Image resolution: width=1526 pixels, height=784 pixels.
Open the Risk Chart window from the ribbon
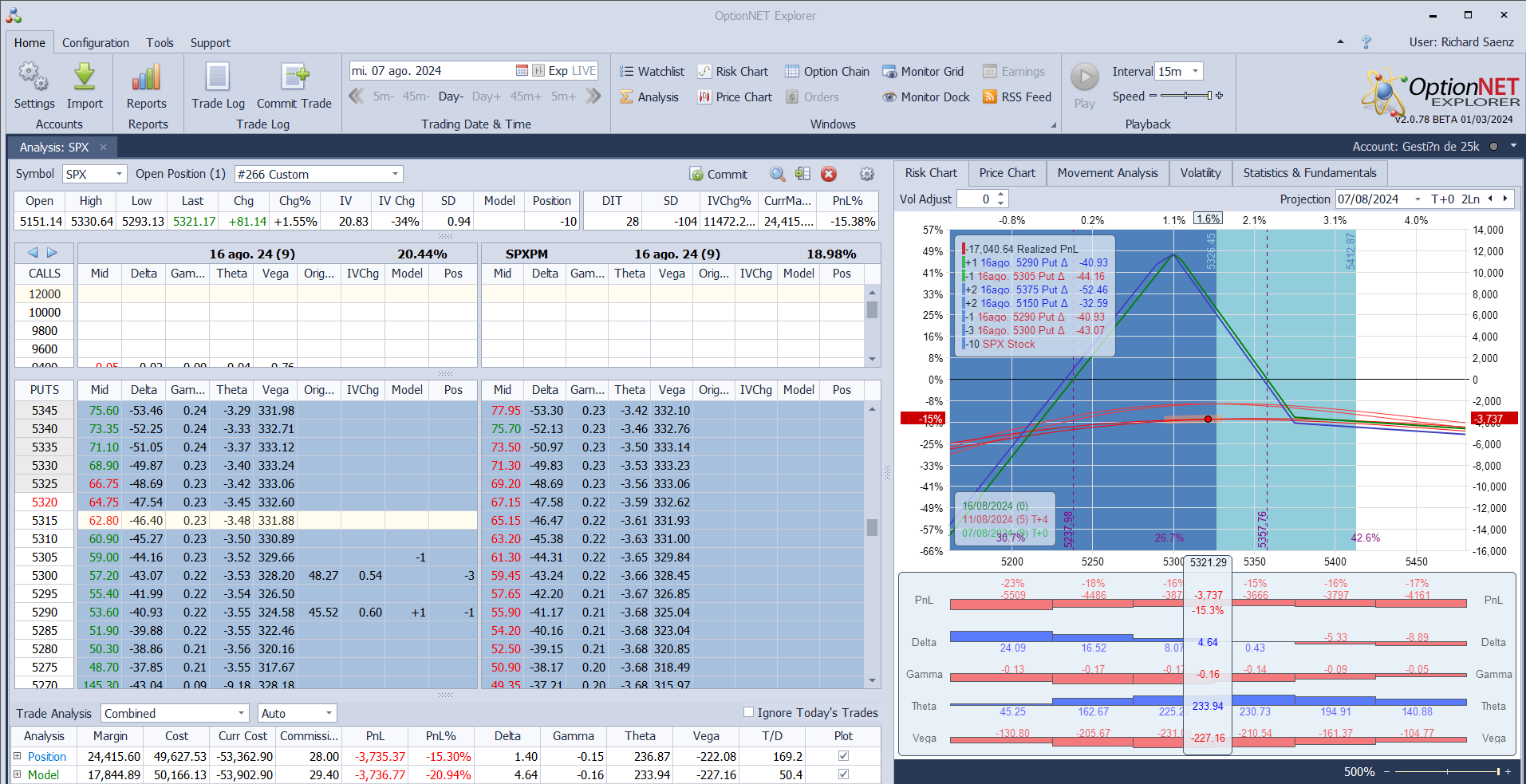[x=732, y=72]
